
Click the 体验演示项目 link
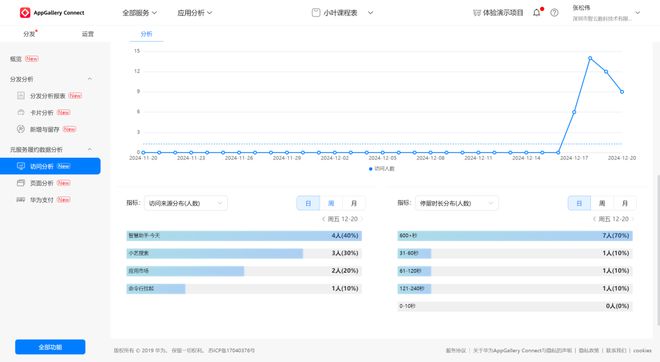tap(503, 13)
